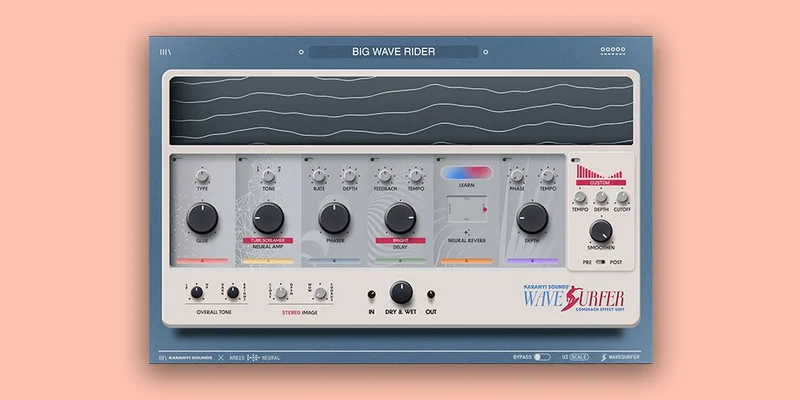Click the IN level LED
Screen dimensions: 800x400
pos(371,294)
